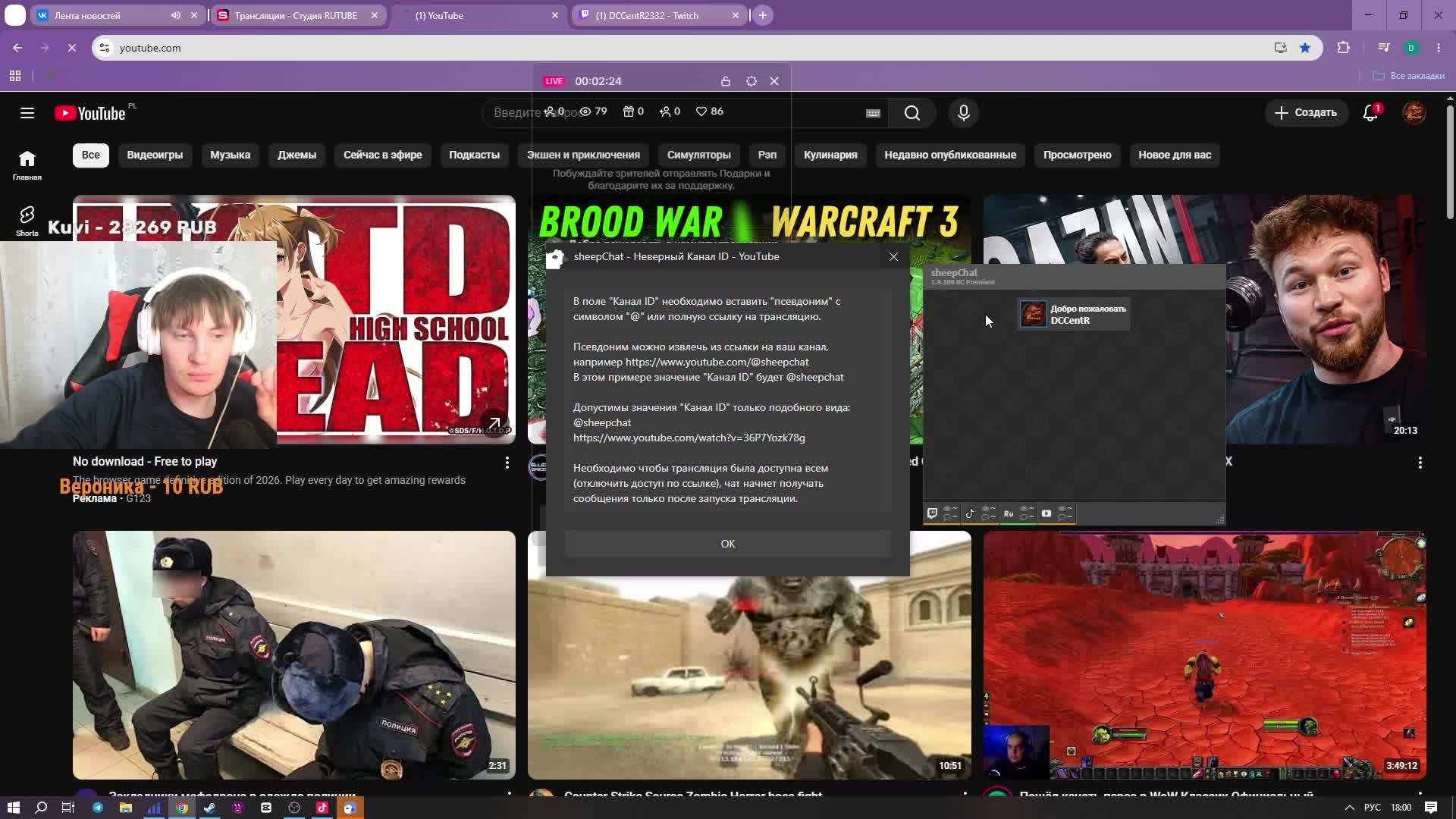The width and height of the screenshot is (1456, 819).
Task: Click the Twitch icon in sheepChat bar
Action: pyautogui.click(x=933, y=513)
